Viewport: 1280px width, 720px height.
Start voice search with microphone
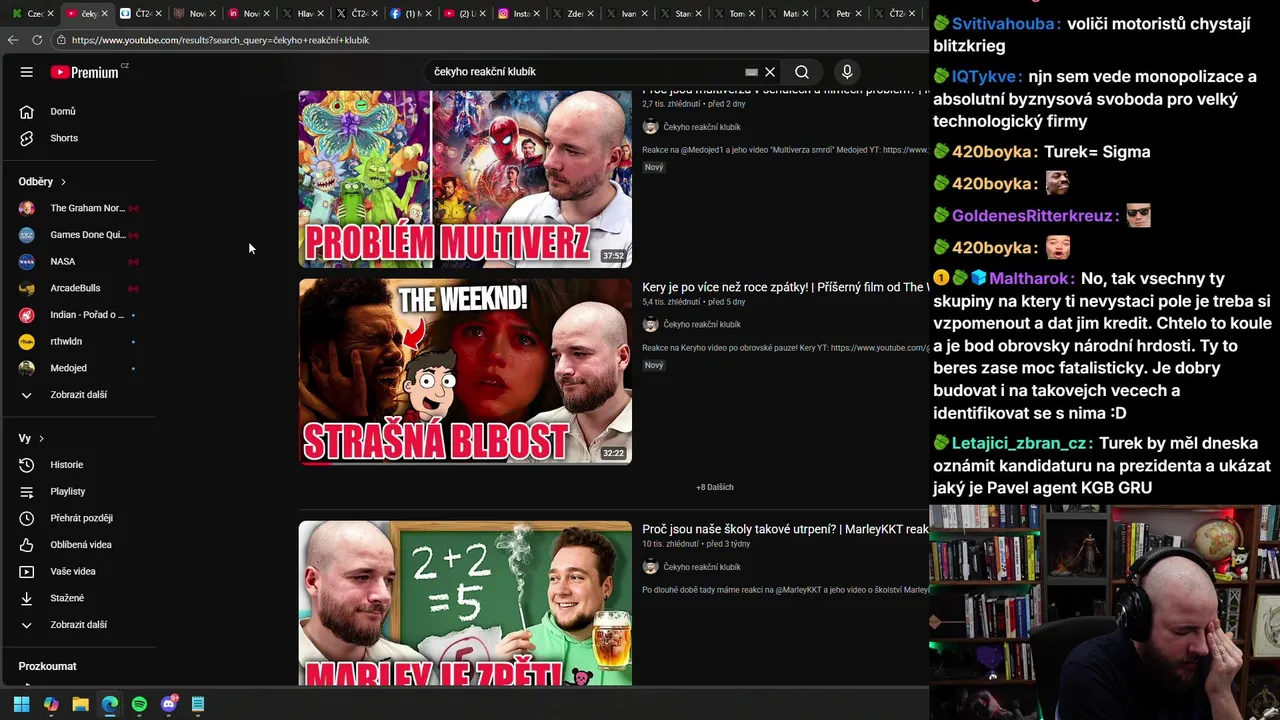[x=847, y=72]
